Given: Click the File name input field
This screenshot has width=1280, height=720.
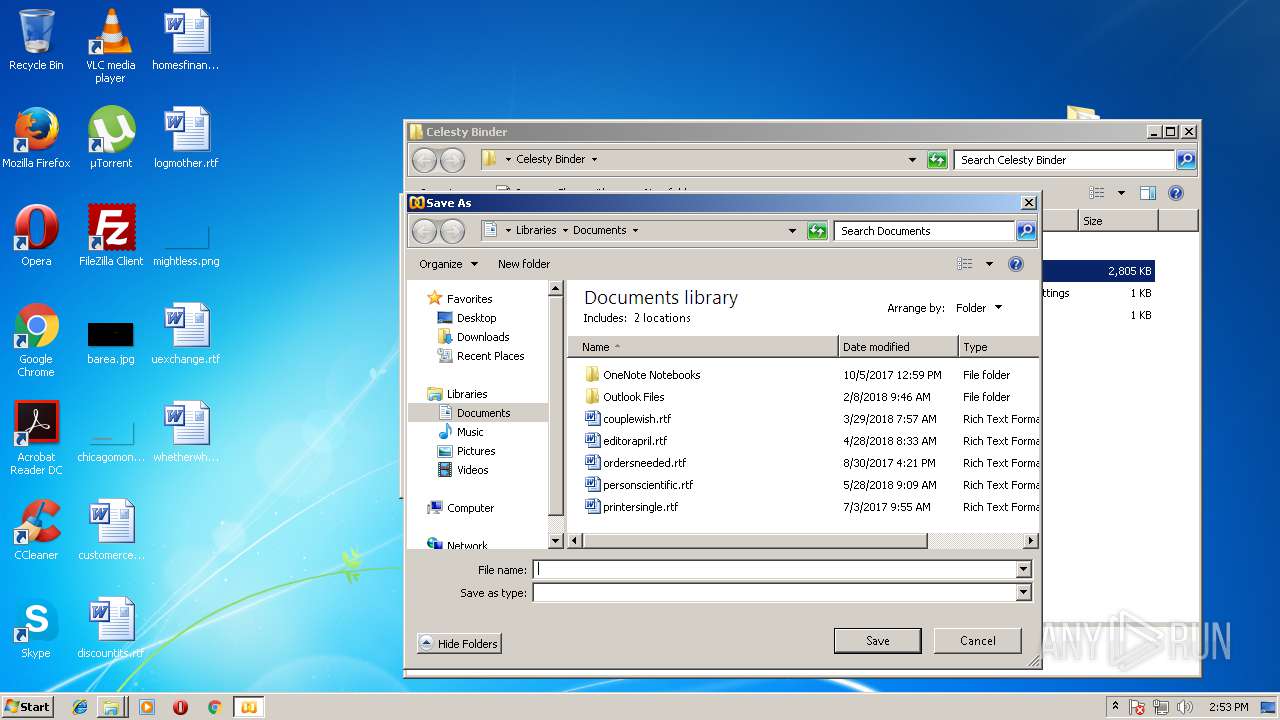Looking at the screenshot, I should pyautogui.click(x=774, y=569).
